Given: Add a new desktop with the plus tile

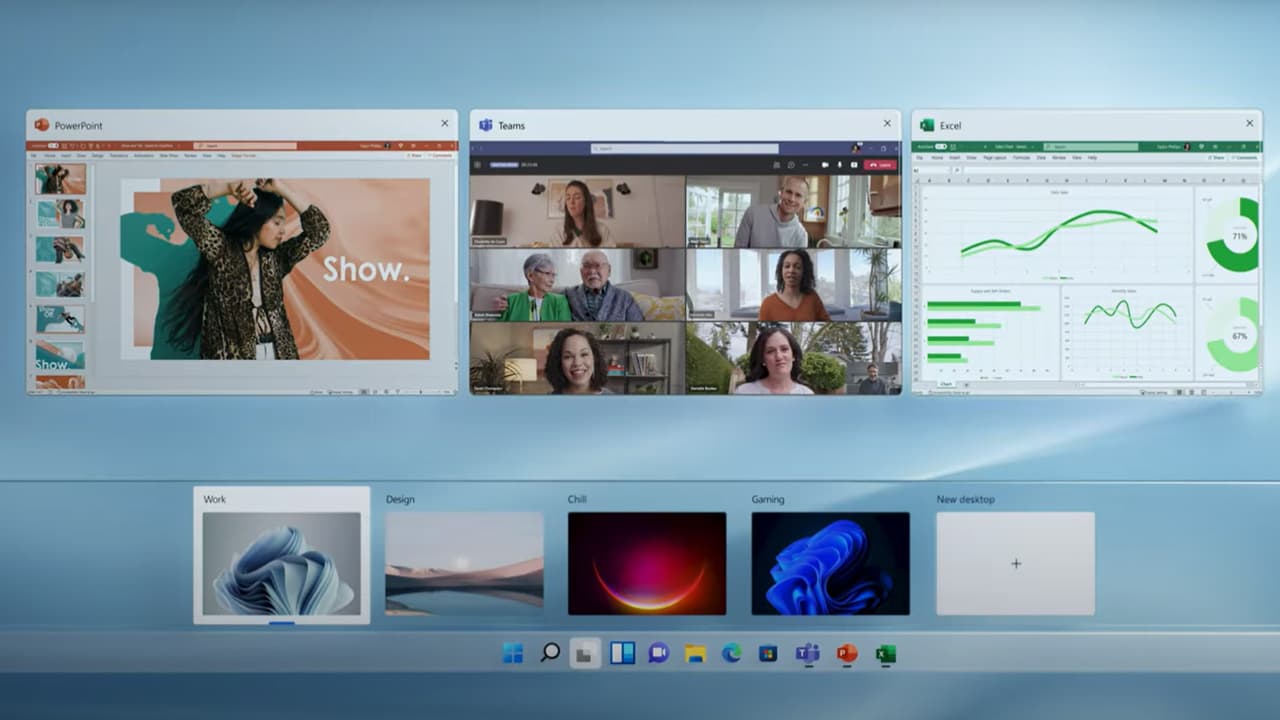Looking at the screenshot, I should point(1016,564).
